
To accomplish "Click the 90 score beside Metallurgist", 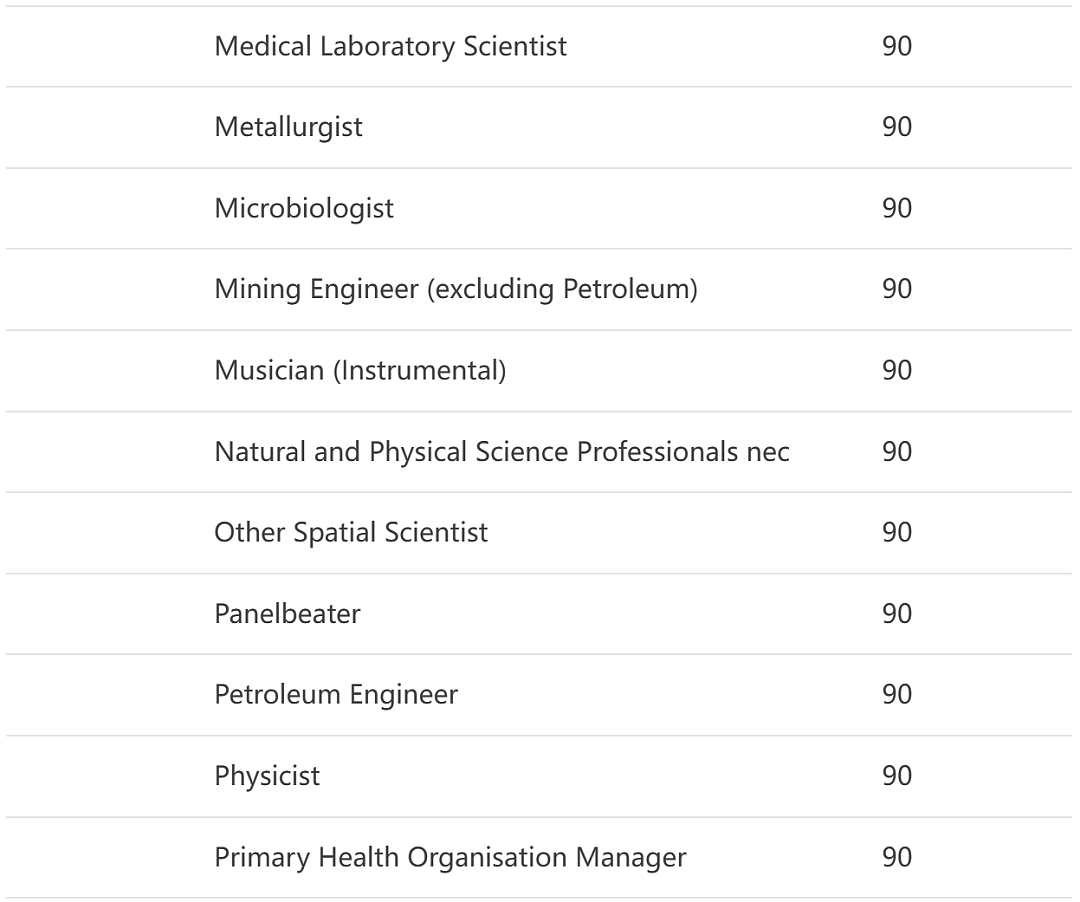I will click(x=897, y=127).
